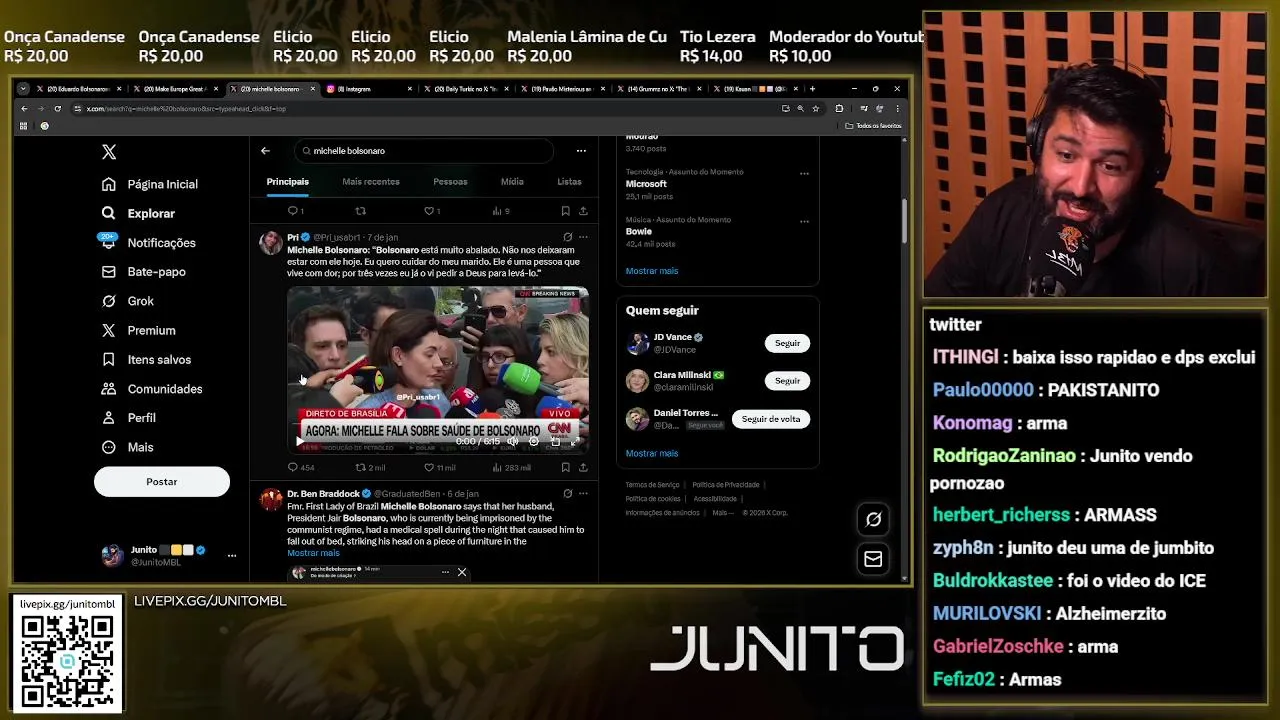Screen dimensions: 1280x720
Task: Open Microsoft trending topic
Action: pyautogui.click(x=646, y=184)
